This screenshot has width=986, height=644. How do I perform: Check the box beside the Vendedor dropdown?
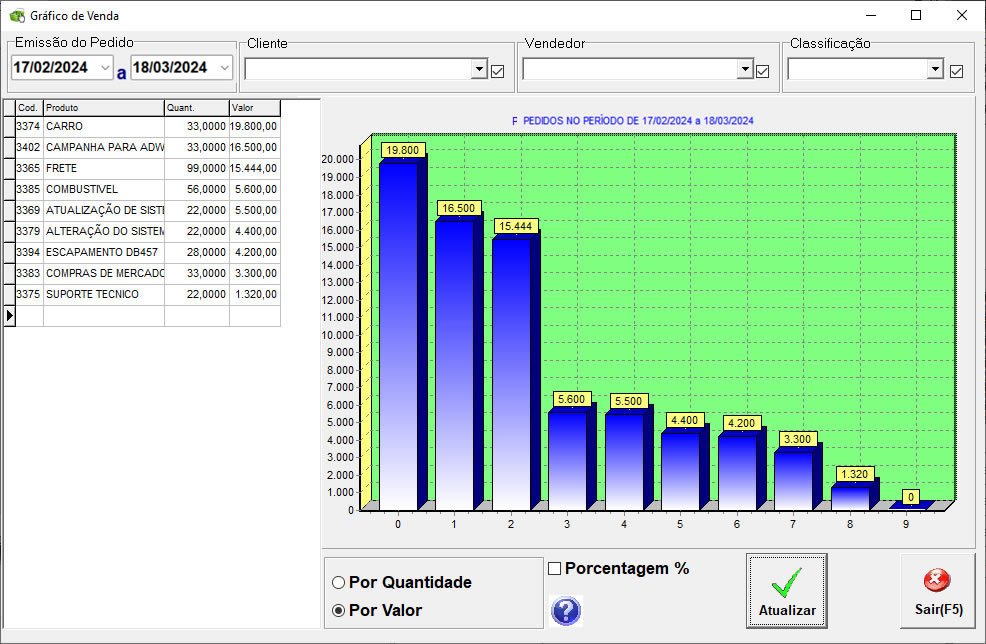click(763, 69)
